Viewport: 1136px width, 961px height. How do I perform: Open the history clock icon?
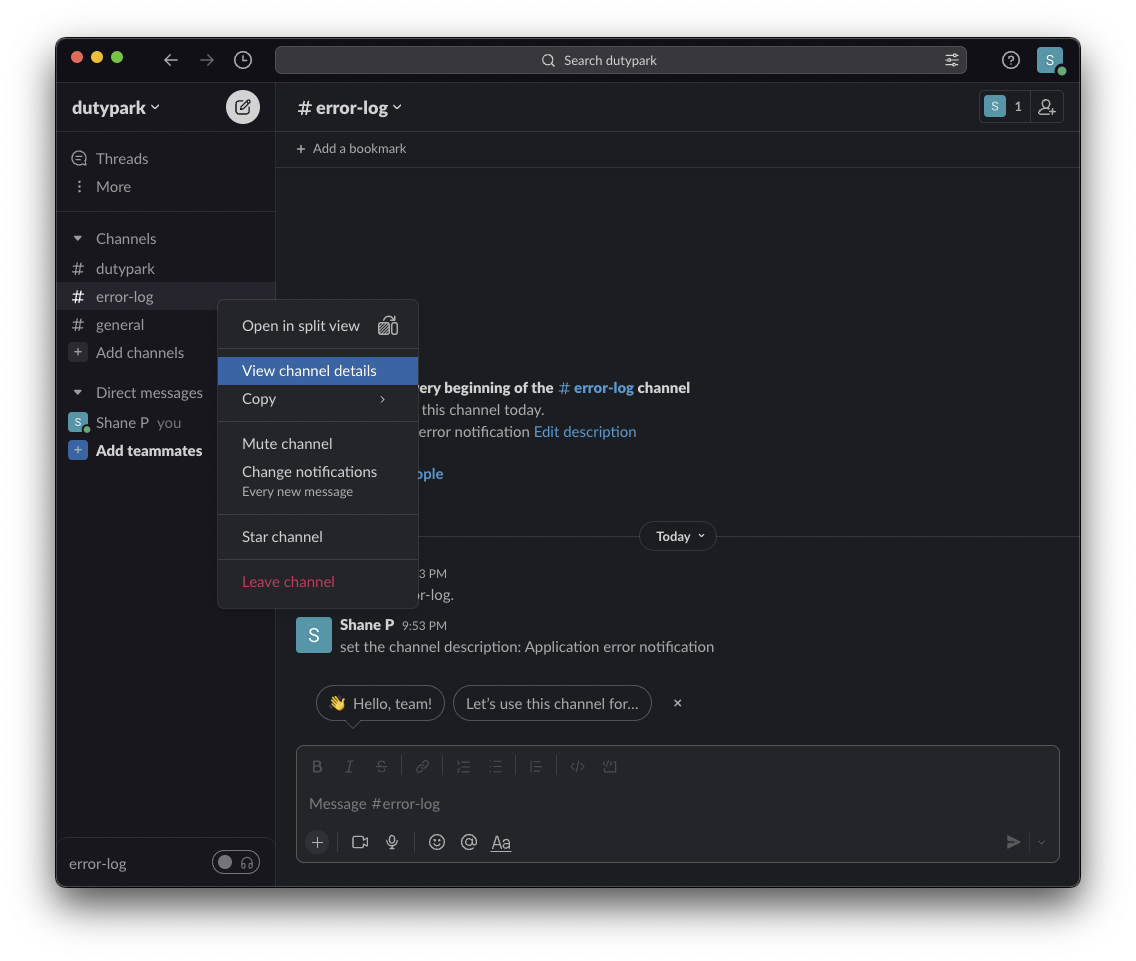click(x=243, y=60)
